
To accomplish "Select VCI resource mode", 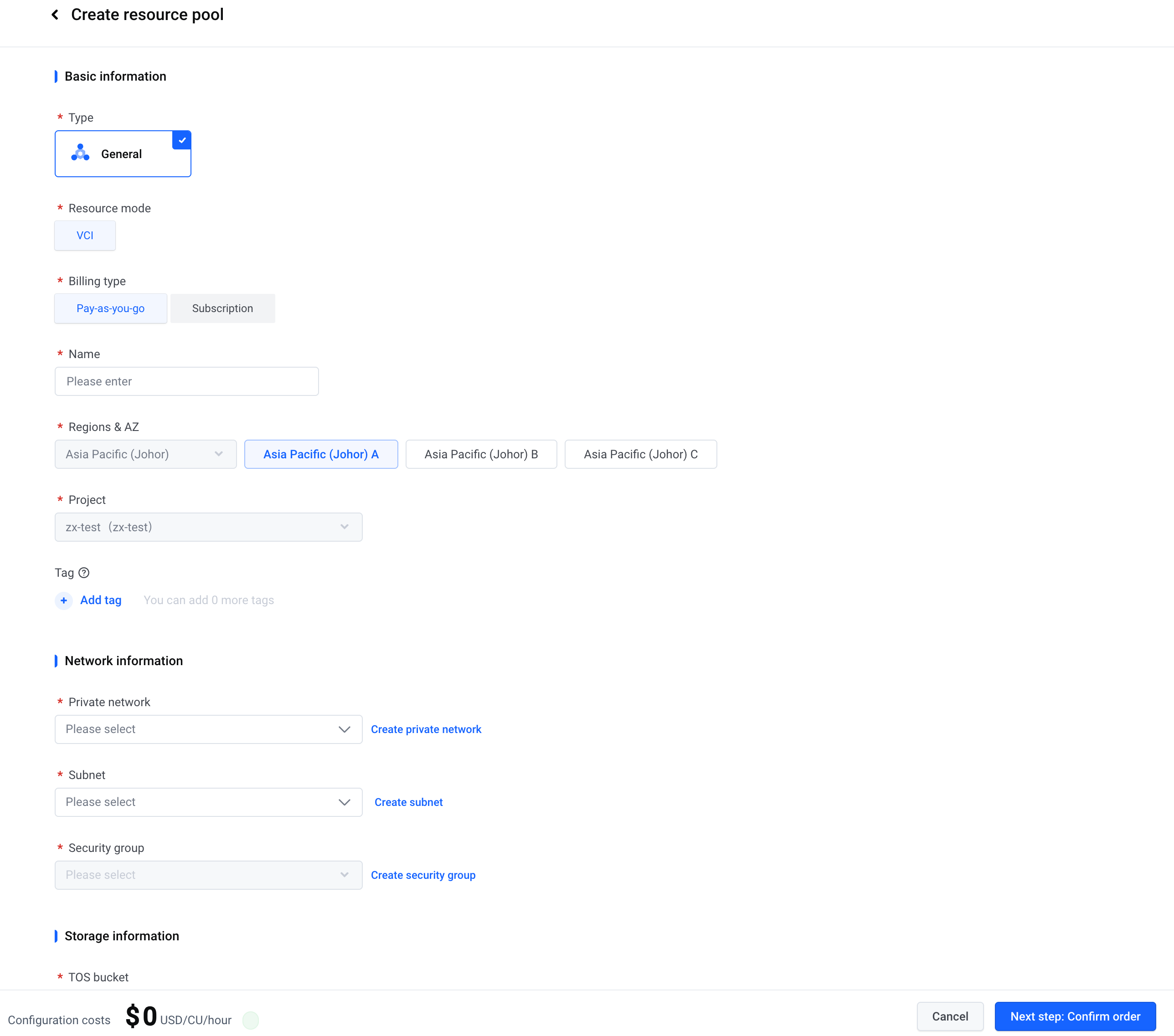I will (85, 236).
